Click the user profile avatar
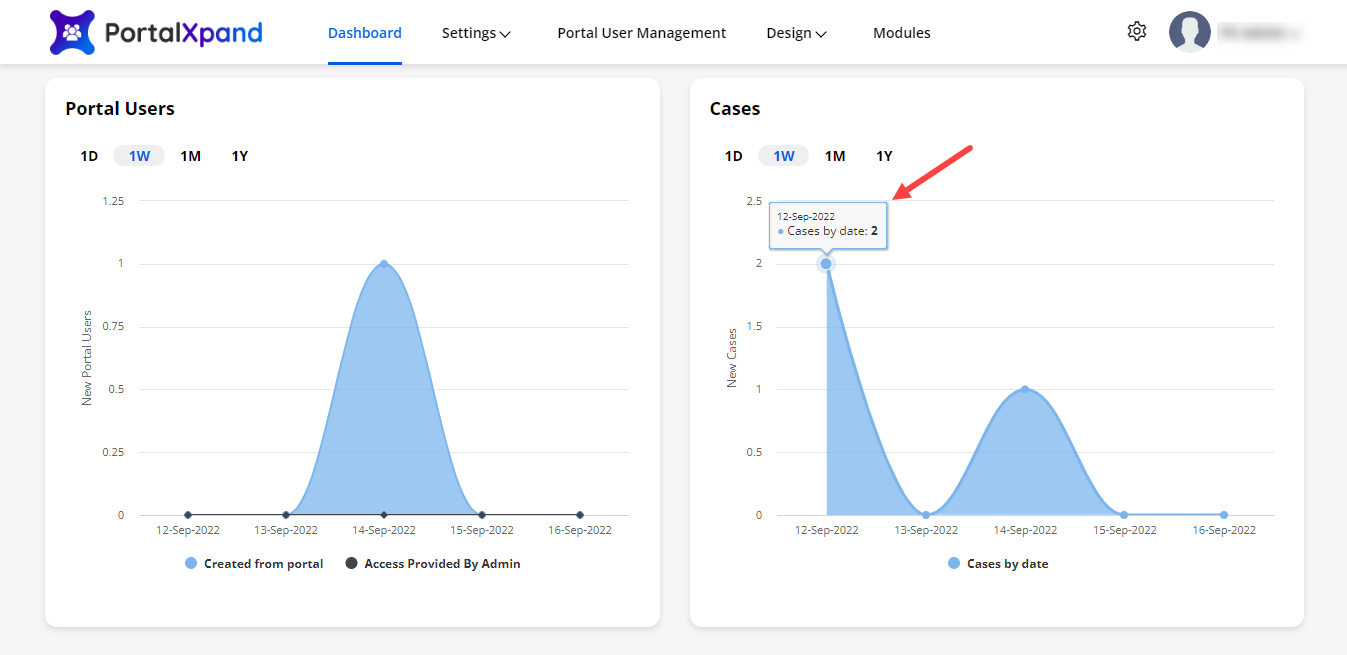The image size is (1347, 655). click(1189, 32)
